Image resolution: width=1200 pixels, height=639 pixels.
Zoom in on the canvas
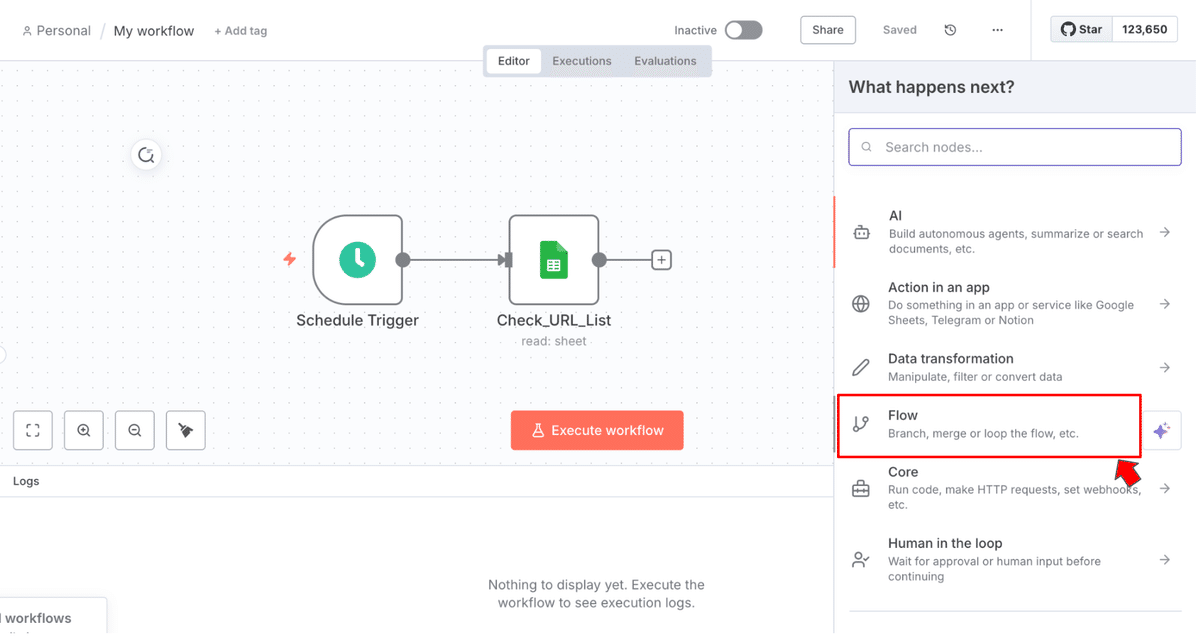(x=84, y=431)
